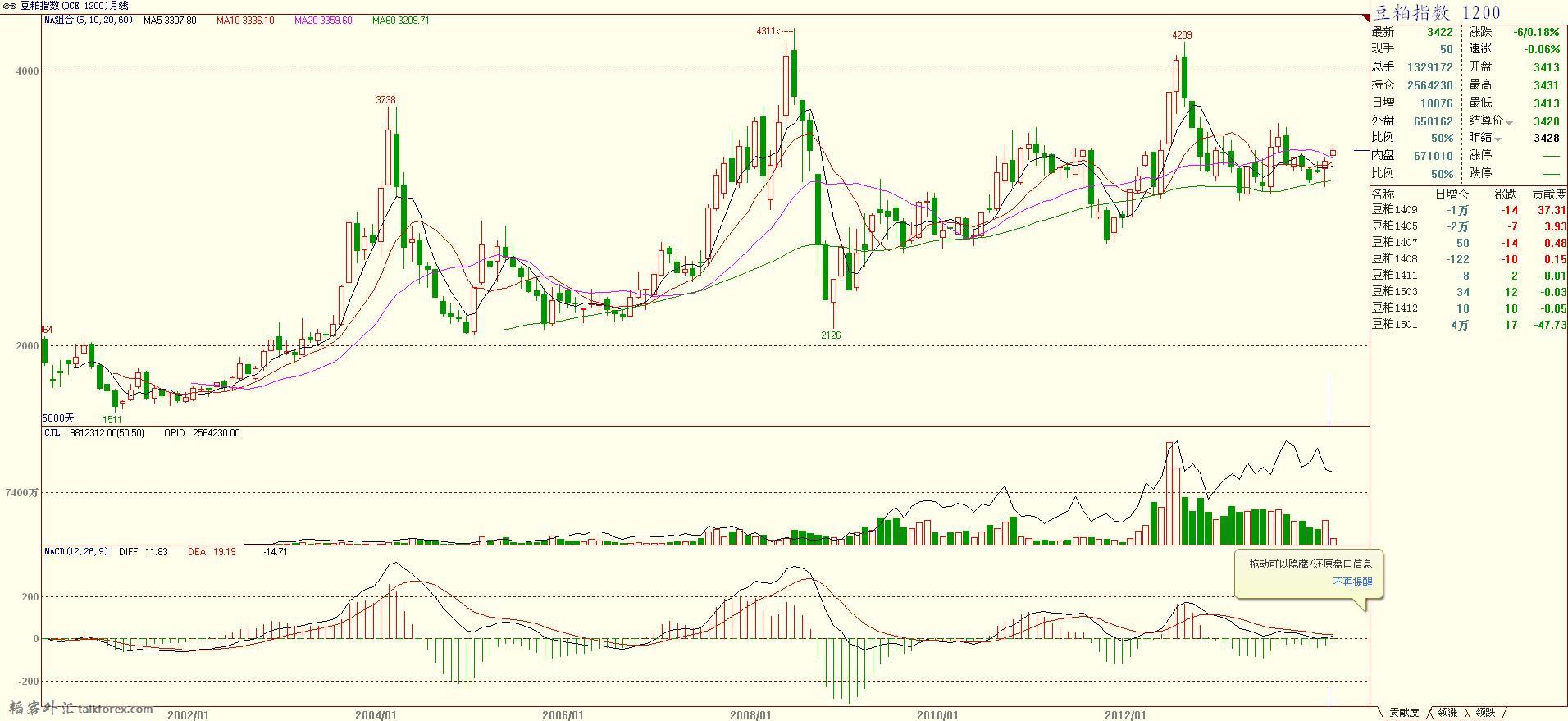The width and height of the screenshot is (1568, 721).
Task: Click the 4209 peak price marker
Action: 1182,35
